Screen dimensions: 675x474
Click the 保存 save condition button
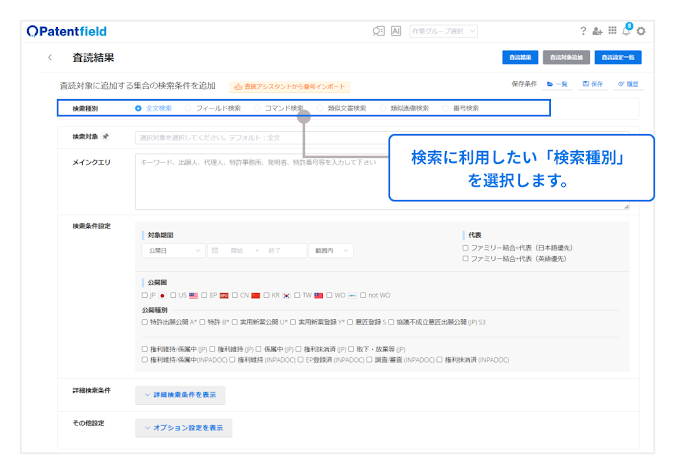coord(592,86)
